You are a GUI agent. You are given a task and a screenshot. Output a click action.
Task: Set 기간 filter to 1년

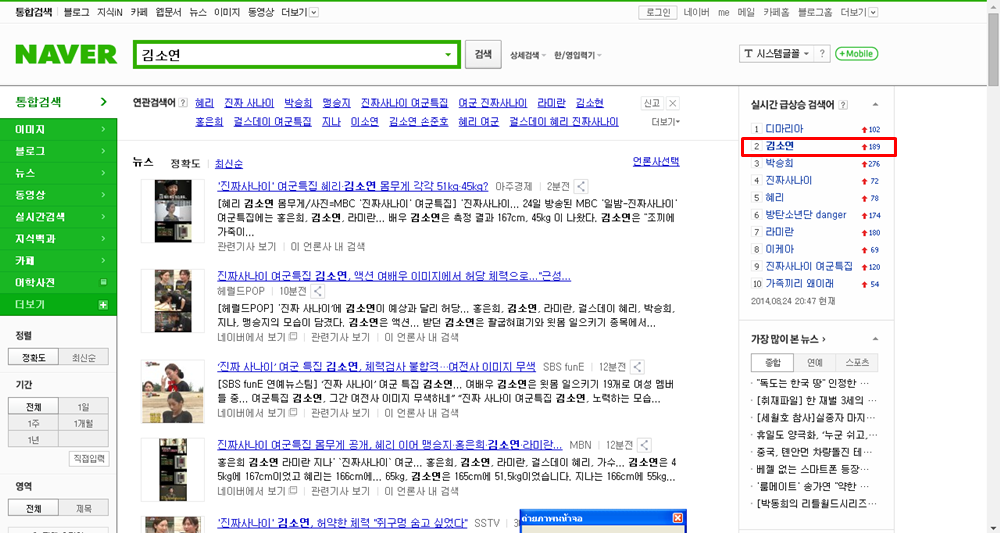coord(33,440)
